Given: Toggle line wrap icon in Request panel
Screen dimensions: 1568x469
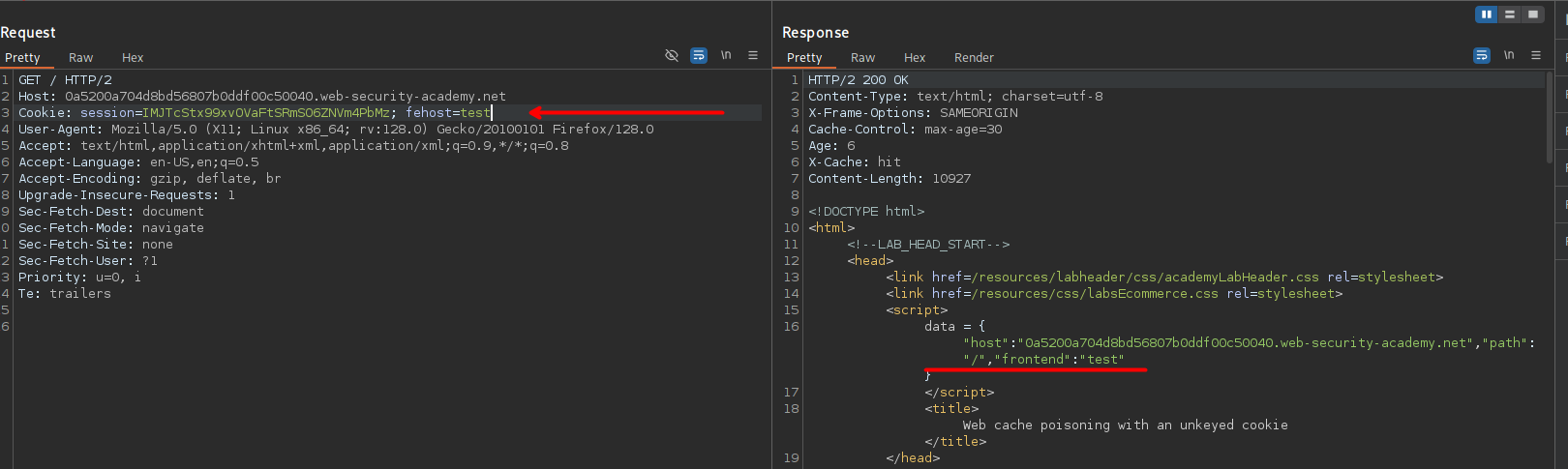Looking at the screenshot, I should click(x=699, y=56).
